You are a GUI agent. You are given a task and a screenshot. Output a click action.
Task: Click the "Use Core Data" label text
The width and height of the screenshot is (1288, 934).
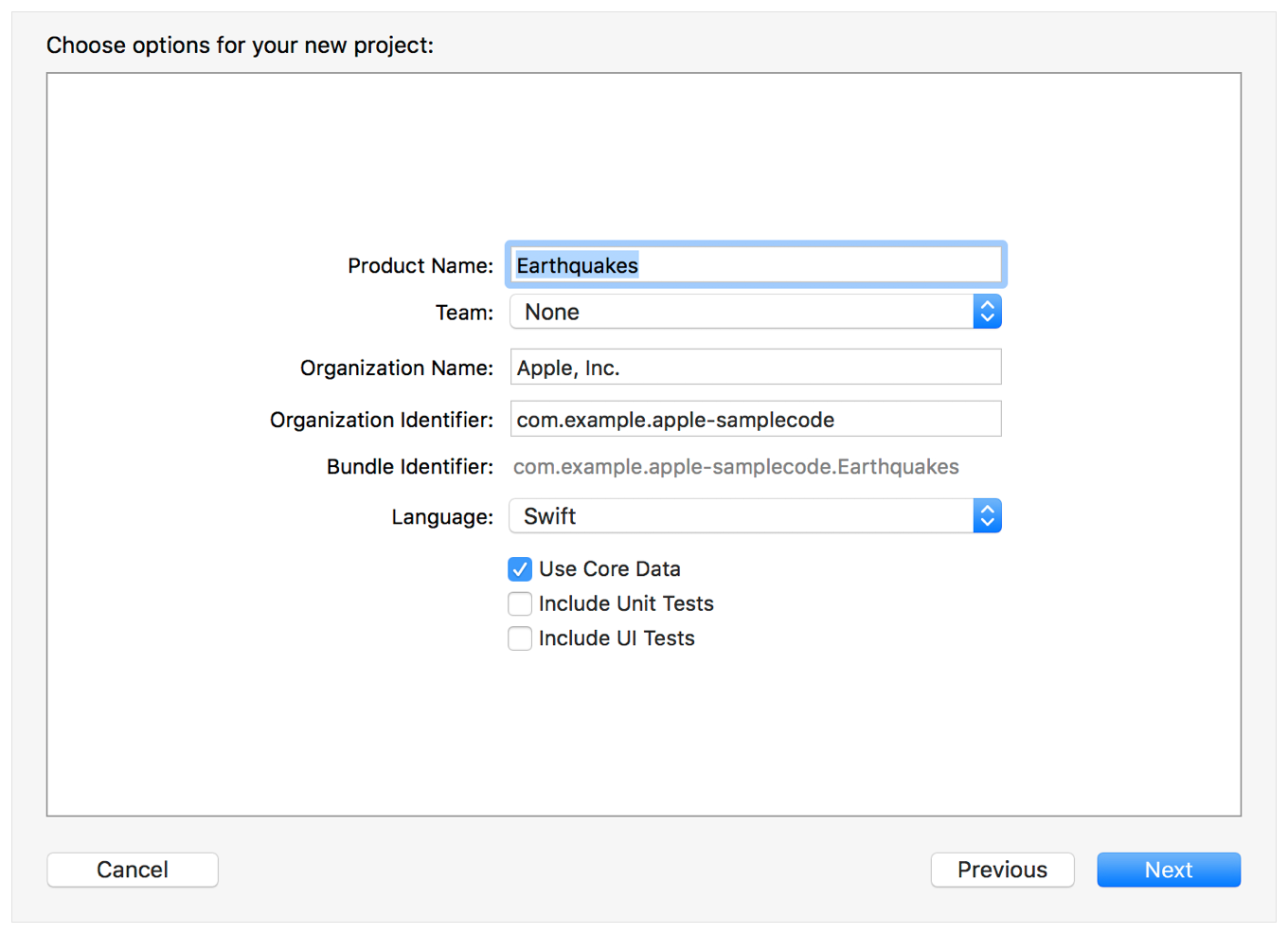click(609, 569)
